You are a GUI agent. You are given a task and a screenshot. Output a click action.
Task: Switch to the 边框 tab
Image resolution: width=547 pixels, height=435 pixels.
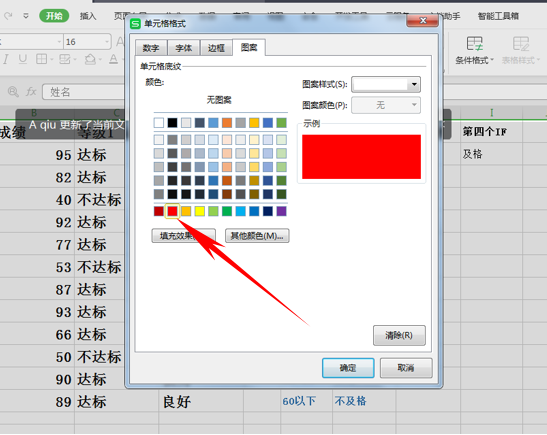pyautogui.click(x=216, y=48)
